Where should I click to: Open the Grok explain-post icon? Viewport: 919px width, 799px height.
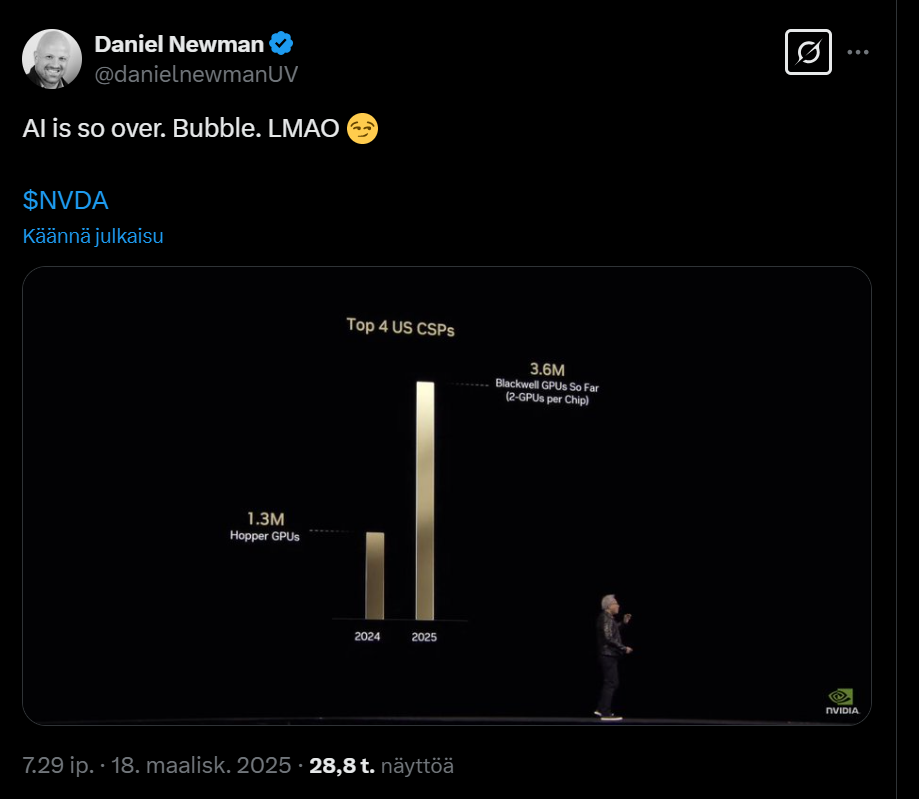pyautogui.click(x=808, y=52)
